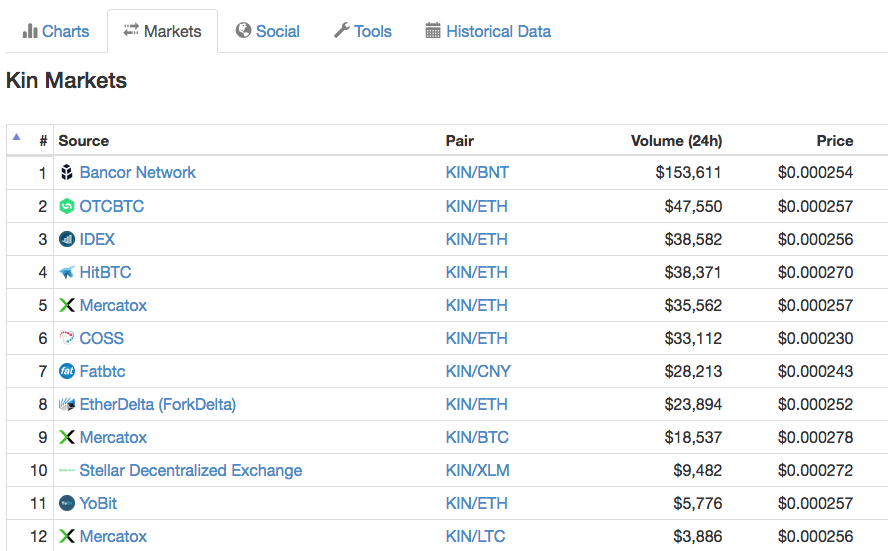Sort table by # column header

point(43,141)
